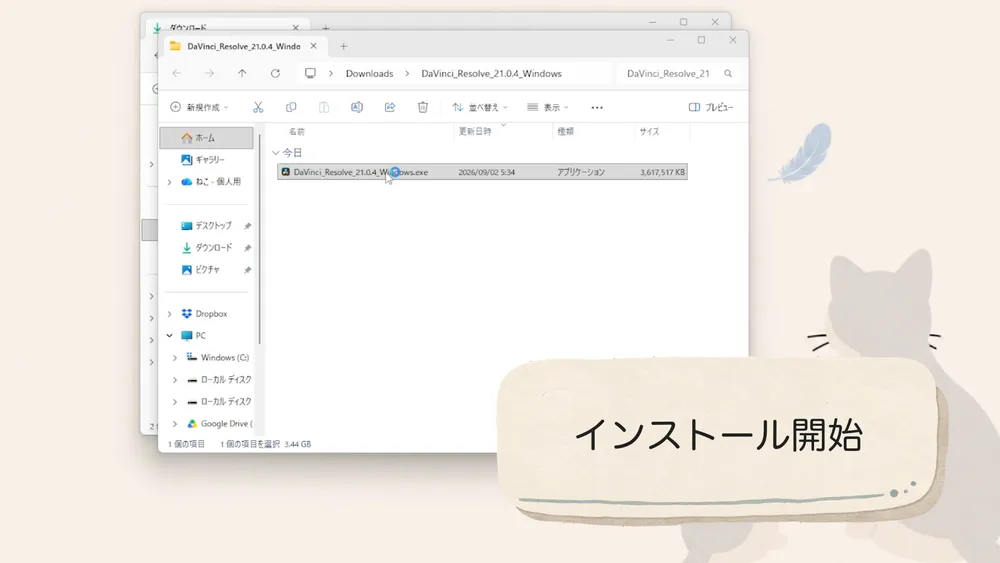The width and height of the screenshot is (1000, 563).
Task: Go up one folder level arrow
Action: click(x=242, y=73)
